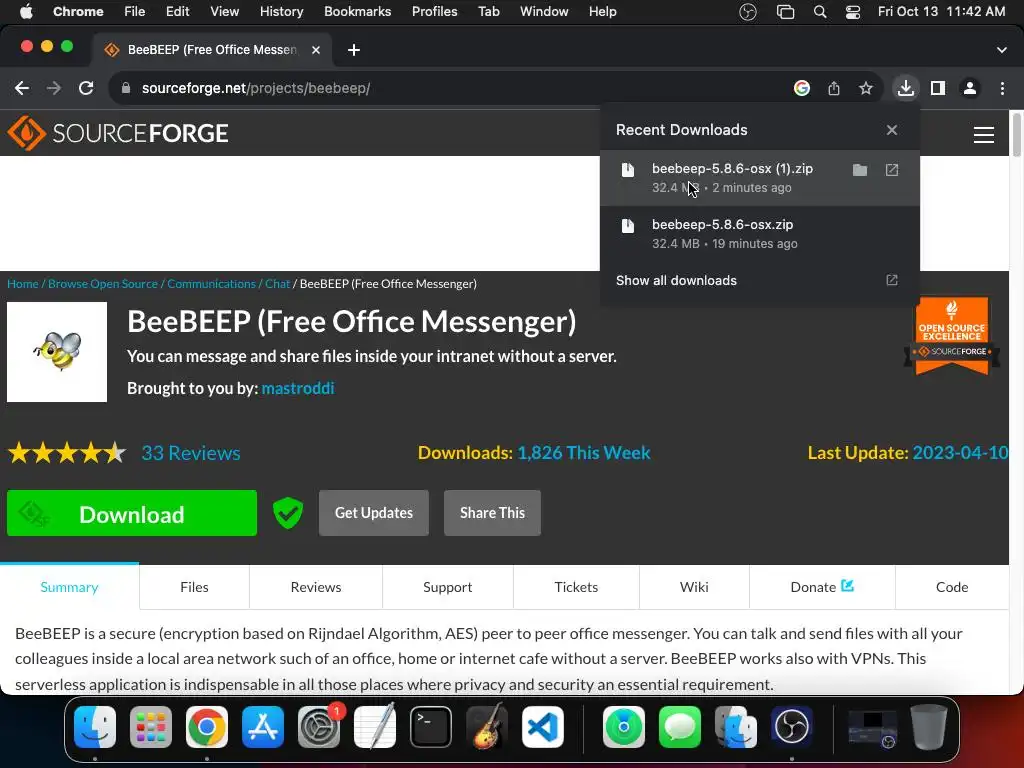Open OBS Studio from the Dock
This screenshot has width=1024, height=768.
[x=792, y=727]
